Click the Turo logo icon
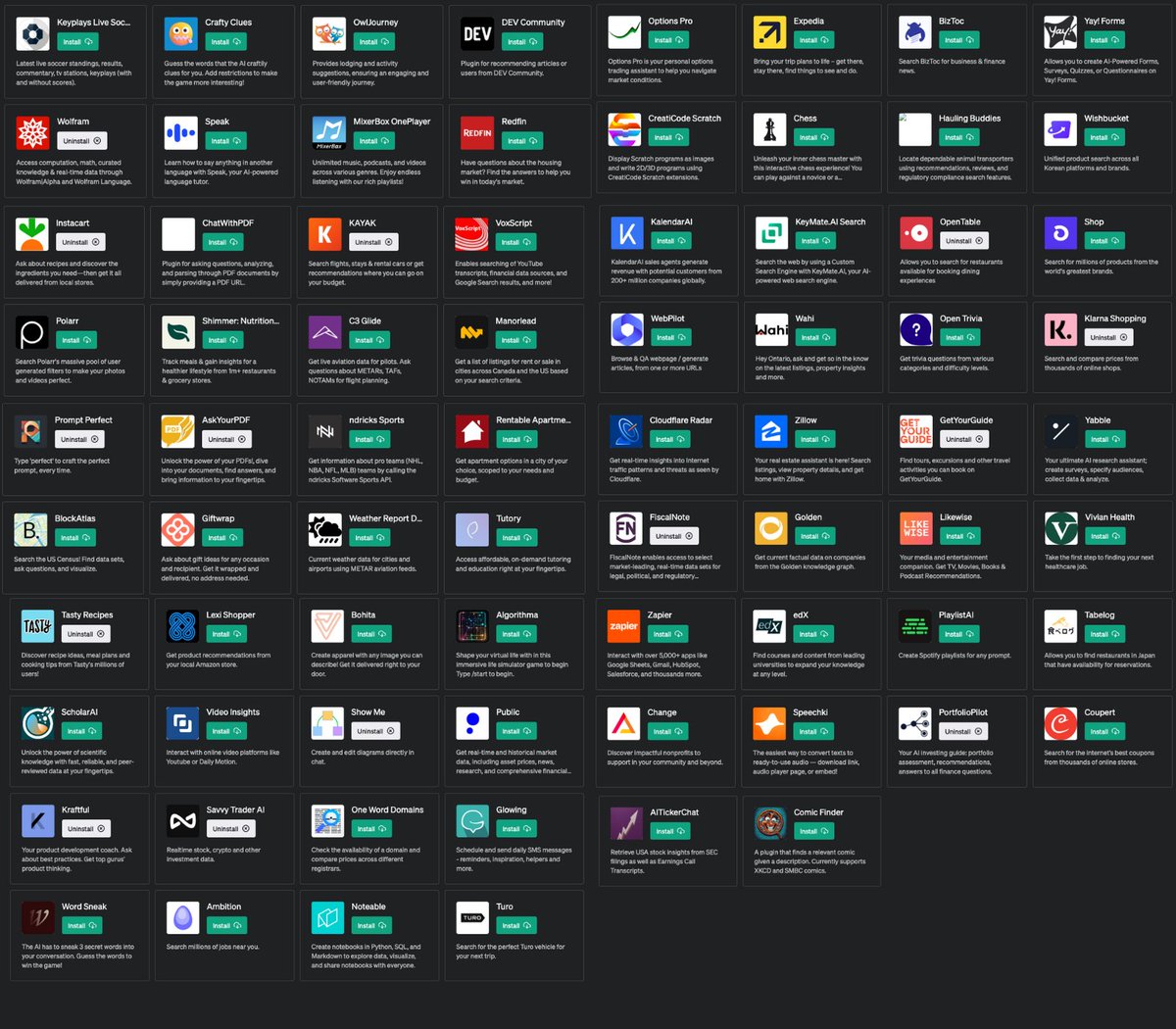The height and width of the screenshot is (1029, 1176). point(472,918)
